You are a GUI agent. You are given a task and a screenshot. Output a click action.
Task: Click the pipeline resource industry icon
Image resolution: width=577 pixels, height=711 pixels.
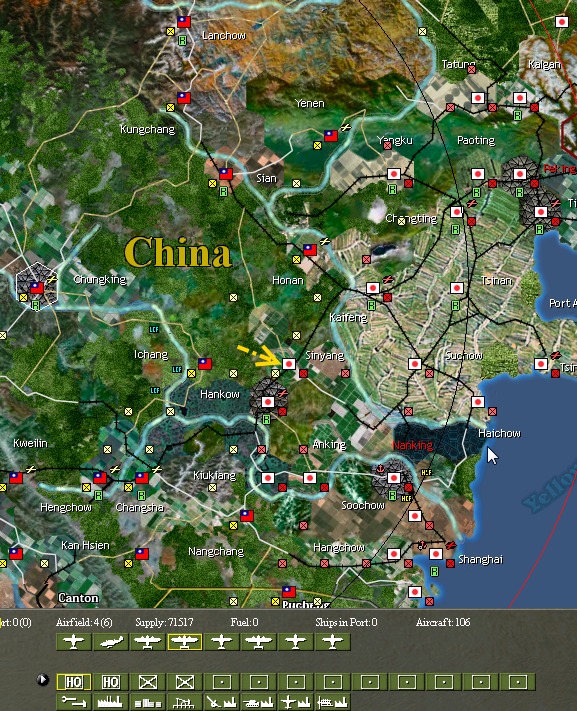[74, 701]
